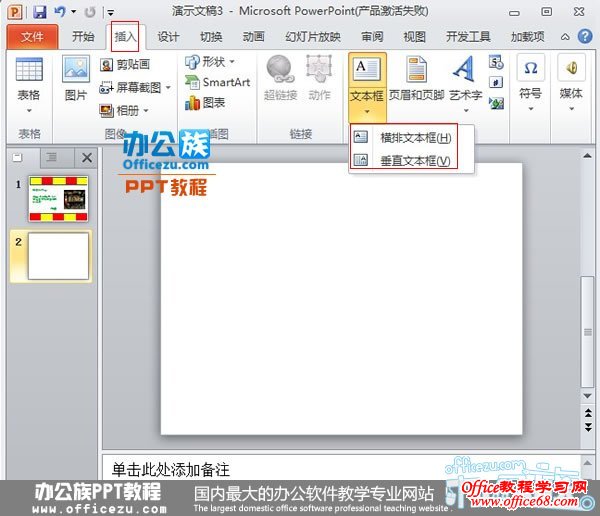Select slide 1 thumbnail

tap(58, 198)
